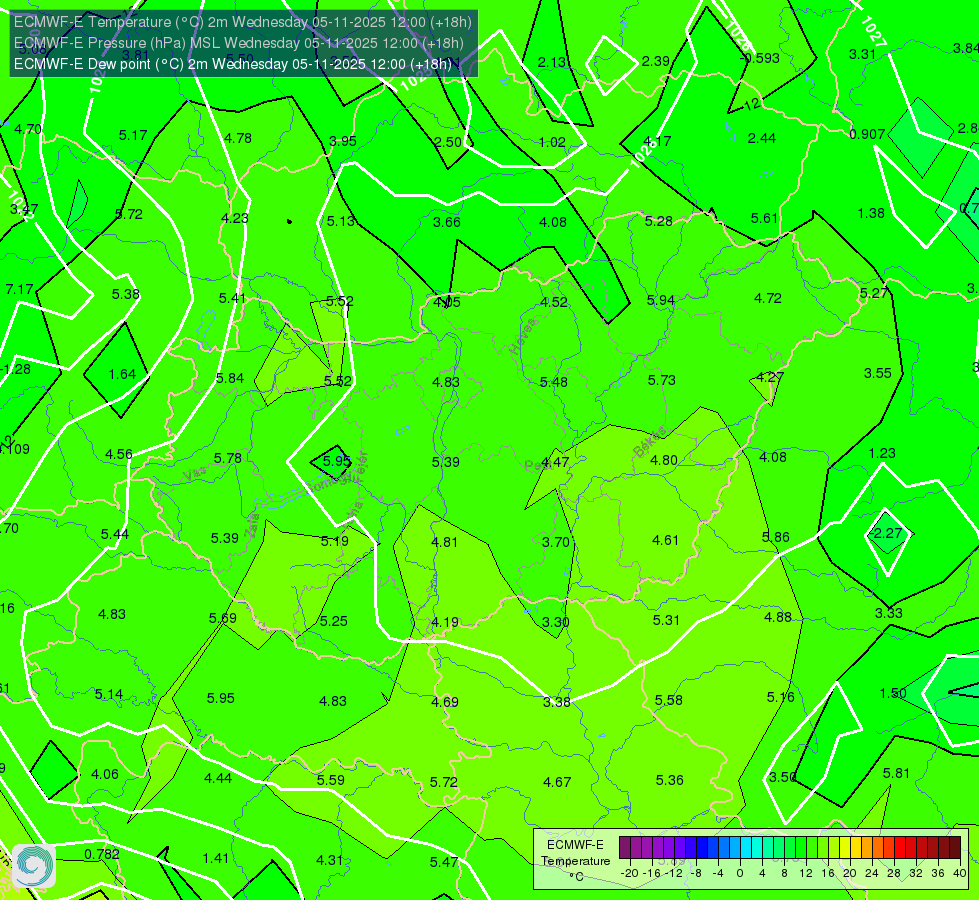The image size is (979, 900).
Task: Click the 3.38 grid value
Action: [556, 702]
